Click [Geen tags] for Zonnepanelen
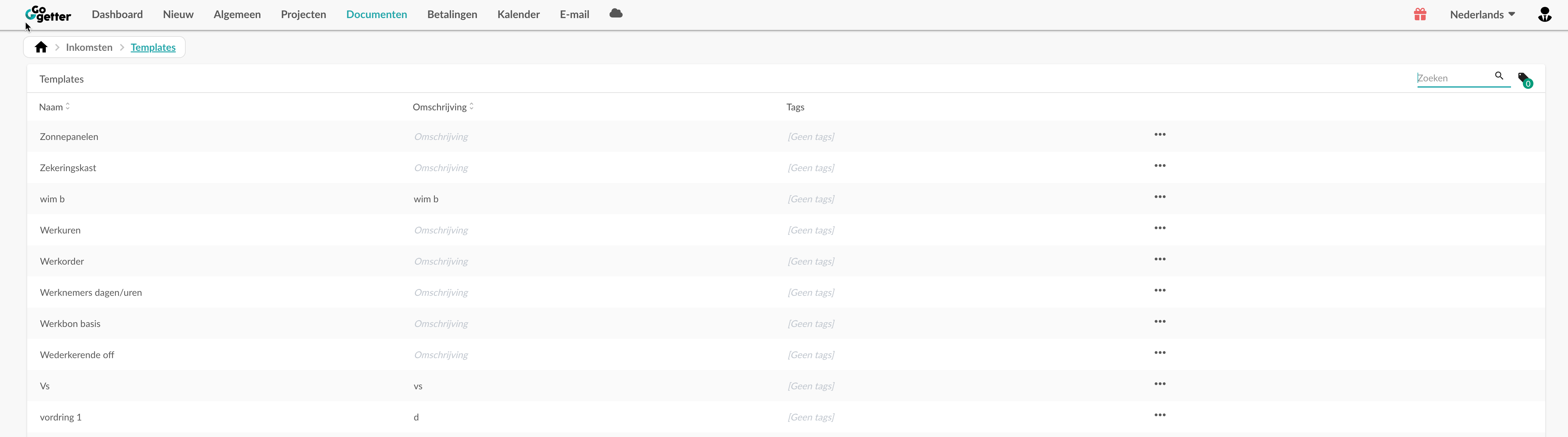This screenshot has width=1568, height=437. 811,137
